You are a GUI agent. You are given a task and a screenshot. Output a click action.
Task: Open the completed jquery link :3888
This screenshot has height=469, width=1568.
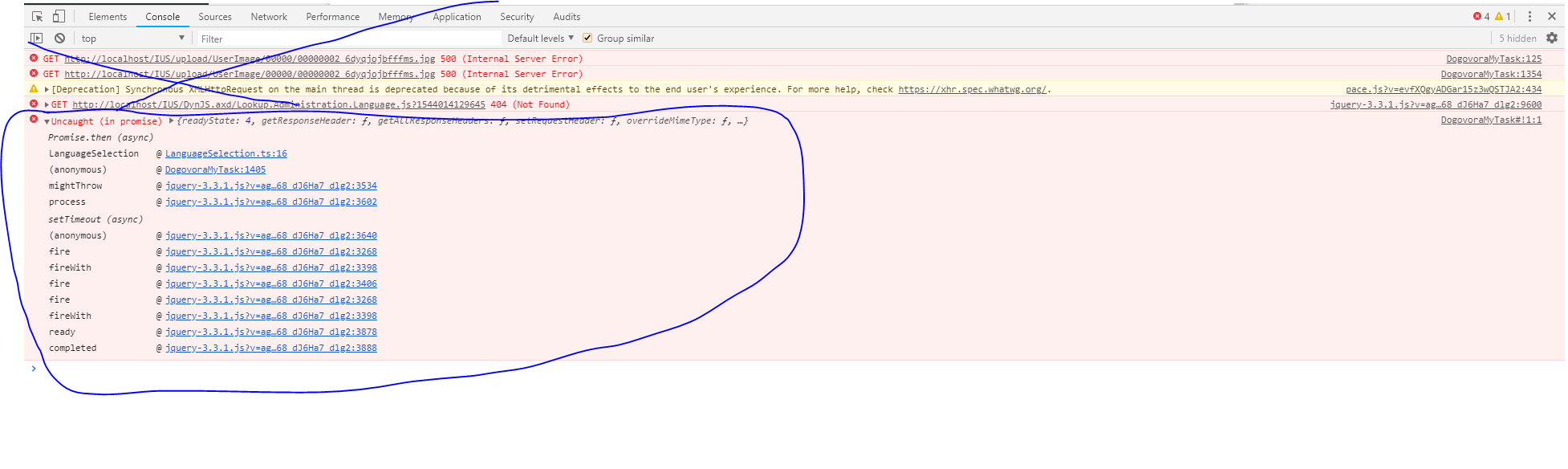271,348
